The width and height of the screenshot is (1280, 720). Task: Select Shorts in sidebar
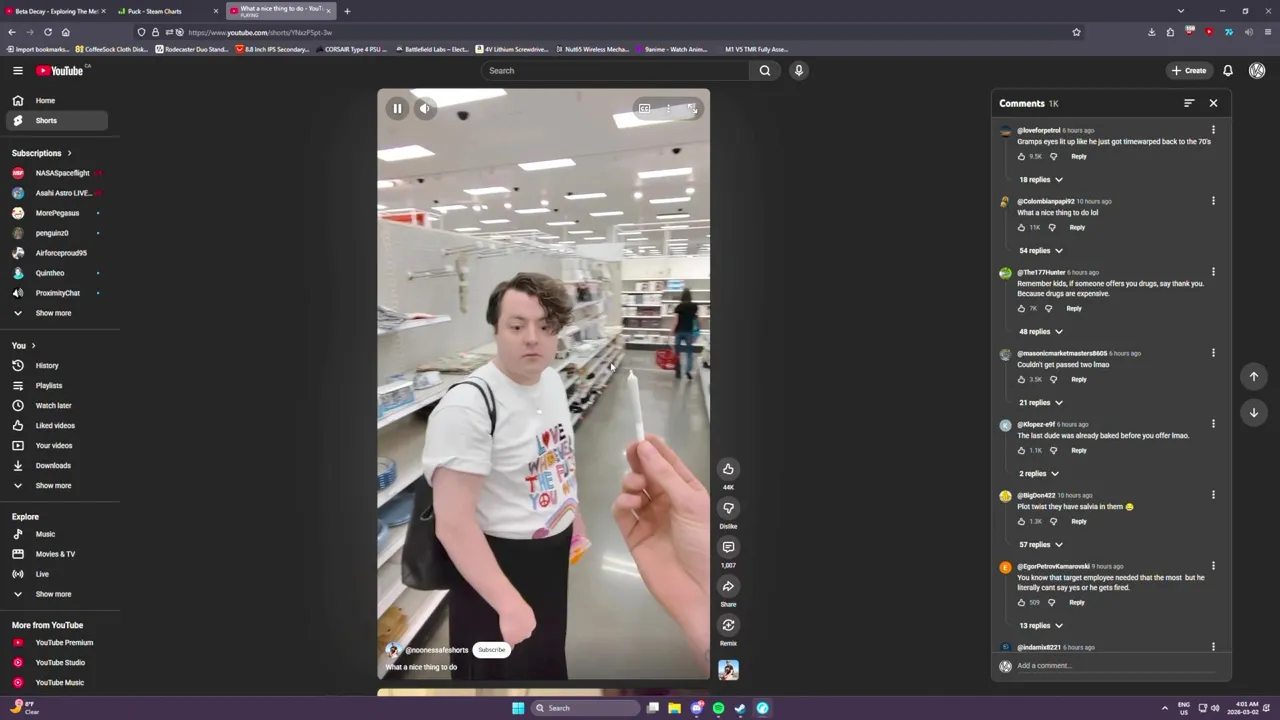[x=55, y=120]
